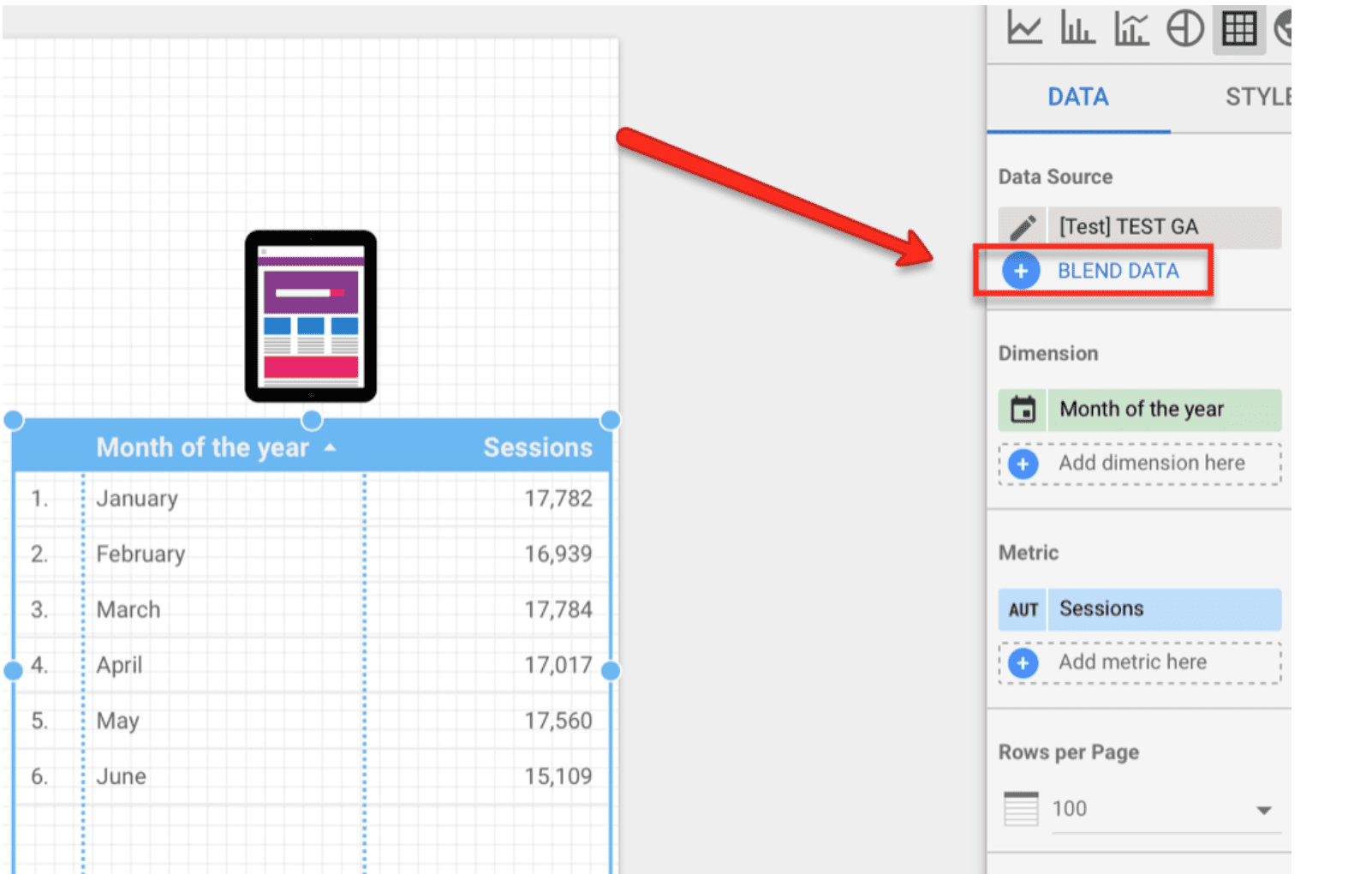Pick the pie chart type icon
1372x874 pixels.
(1184, 28)
